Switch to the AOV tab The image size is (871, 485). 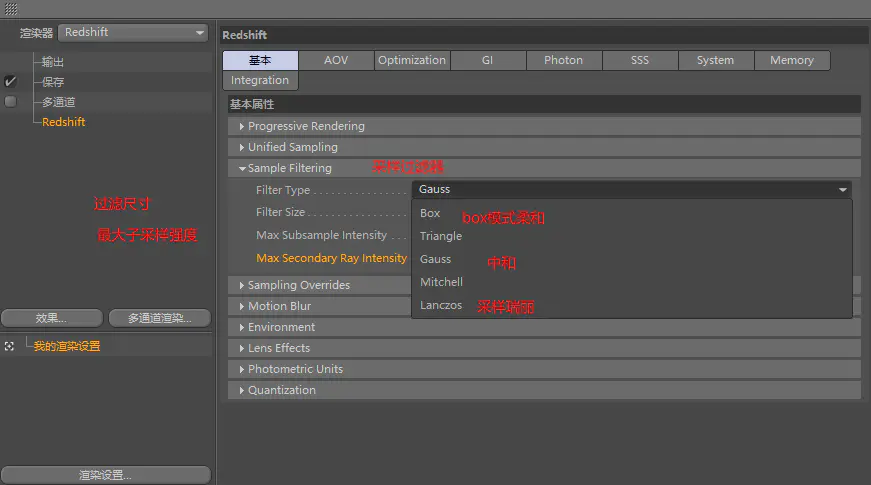(336, 60)
